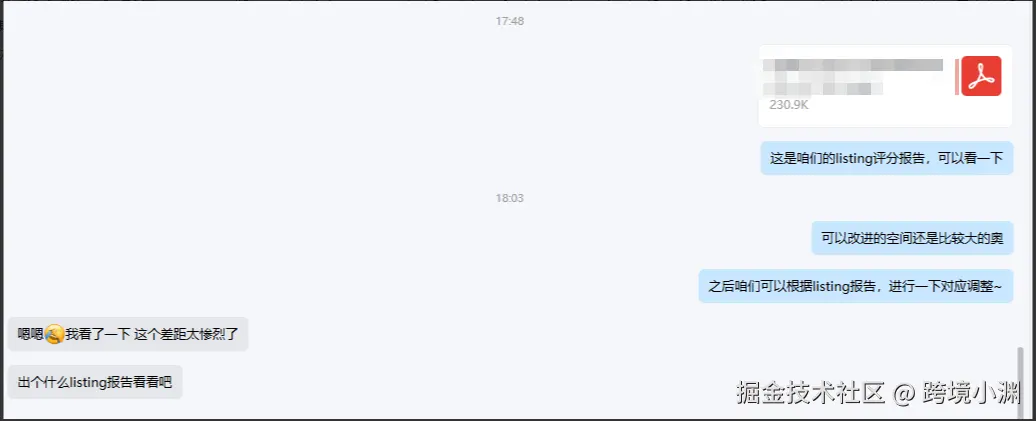The image size is (1036, 421).
Task: Click the '@' symbol in the watermark
Action: point(904,393)
